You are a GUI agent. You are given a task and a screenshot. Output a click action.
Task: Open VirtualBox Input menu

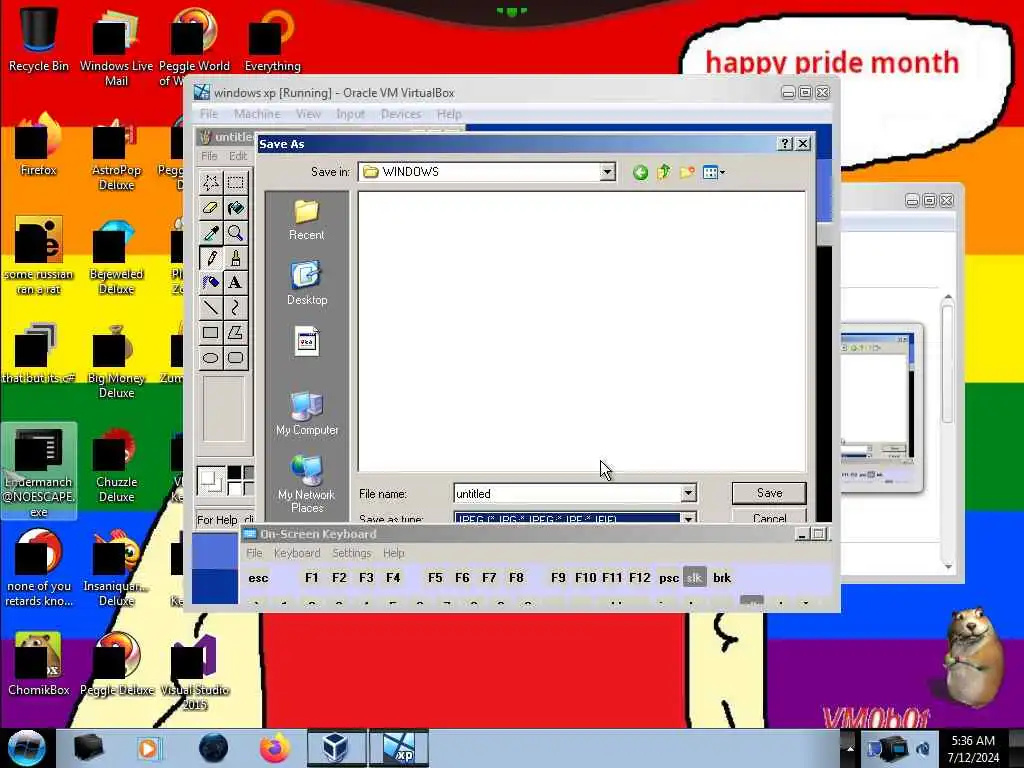[x=350, y=114]
